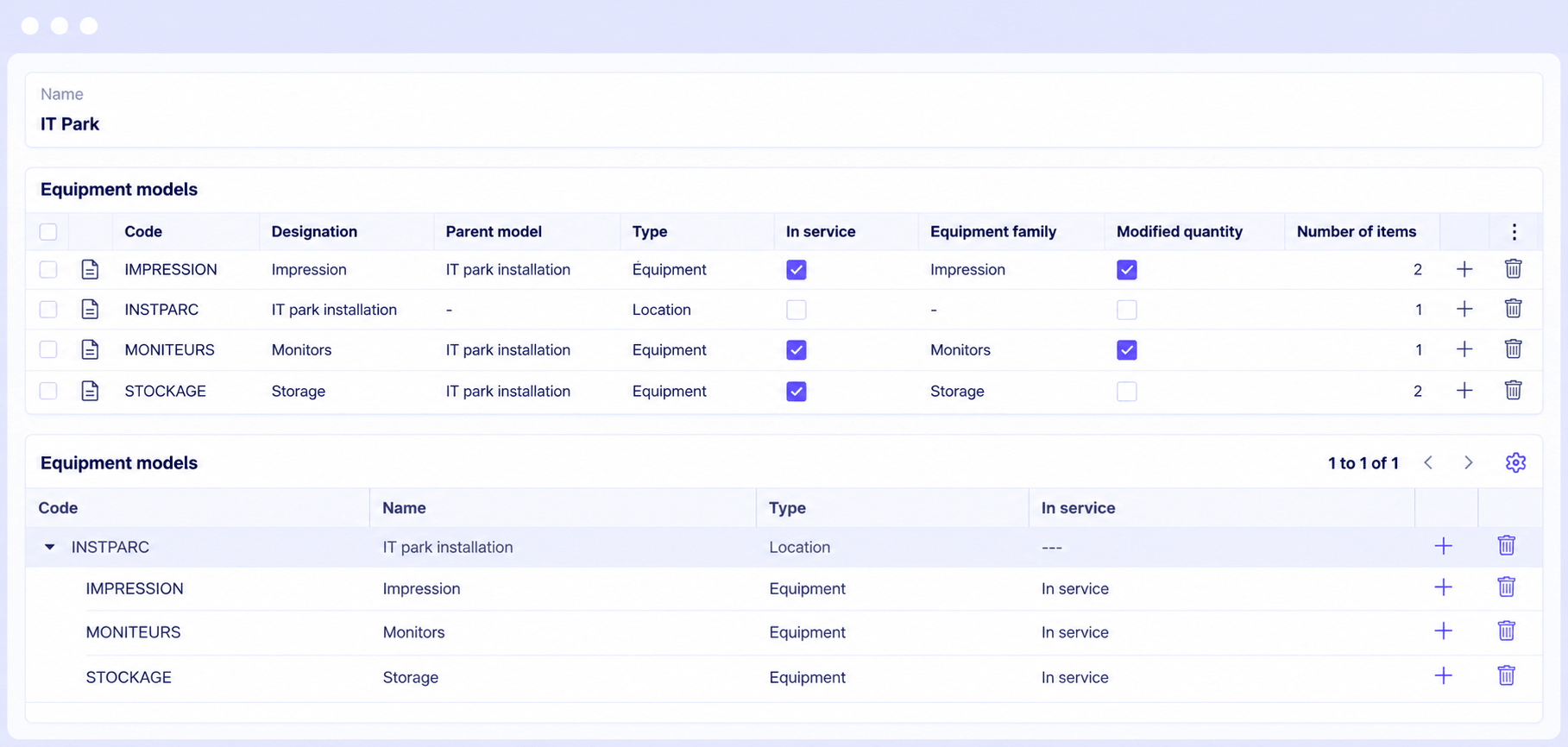Click the Name header in tree table

point(404,508)
